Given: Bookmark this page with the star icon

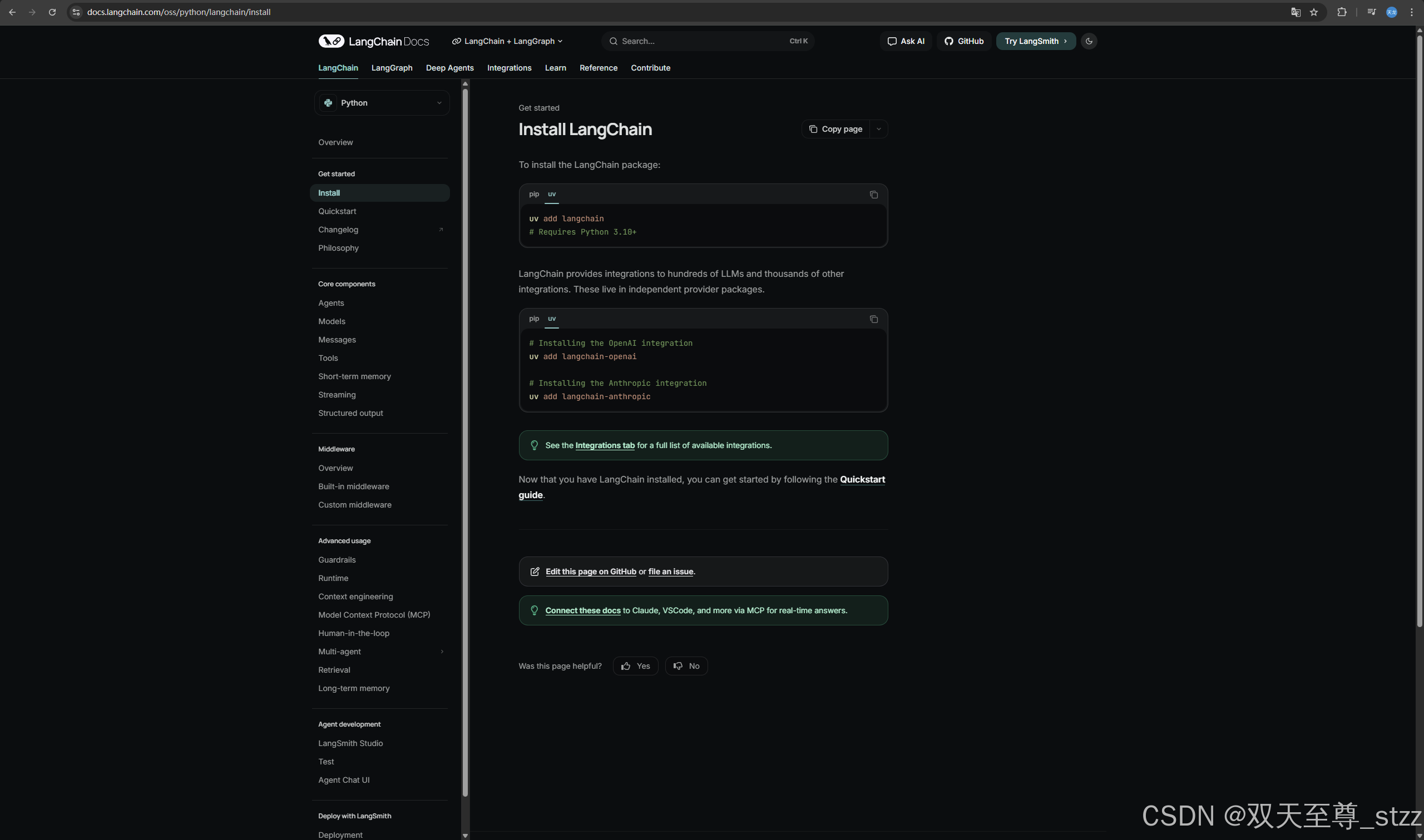Looking at the screenshot, I should click(1314, 12).
